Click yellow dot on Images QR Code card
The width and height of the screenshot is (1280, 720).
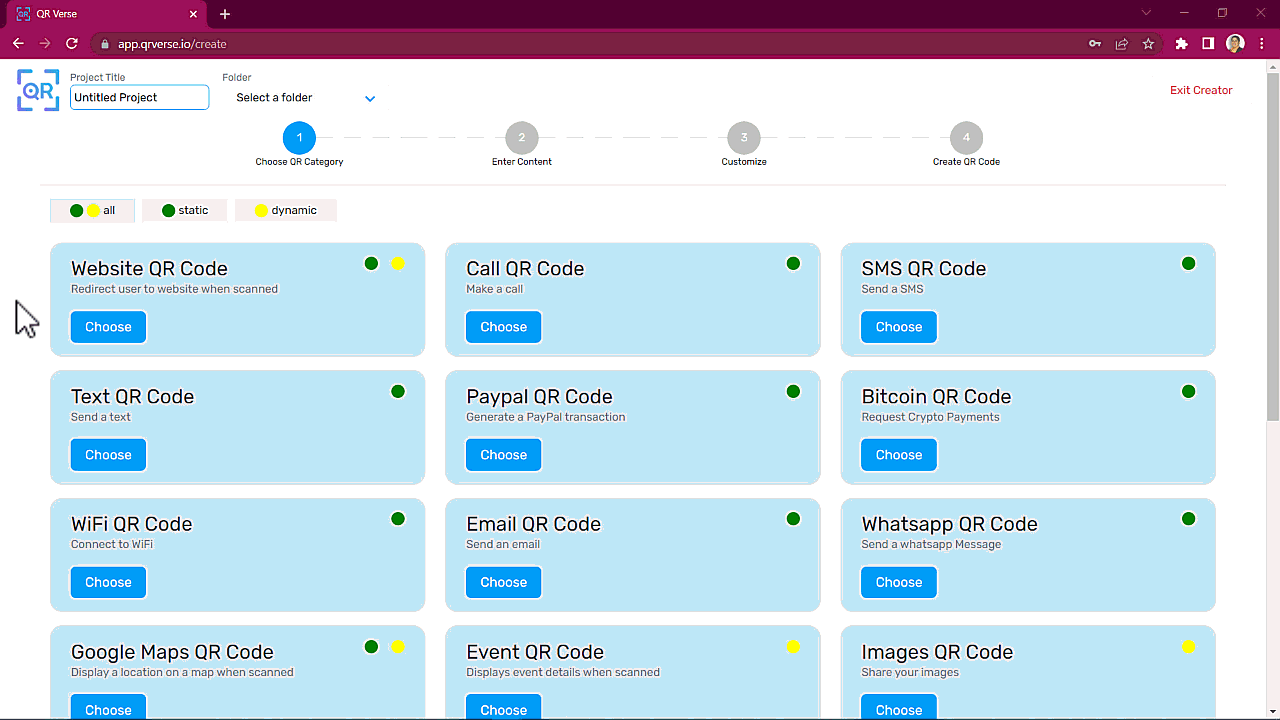coord(1188,647)
